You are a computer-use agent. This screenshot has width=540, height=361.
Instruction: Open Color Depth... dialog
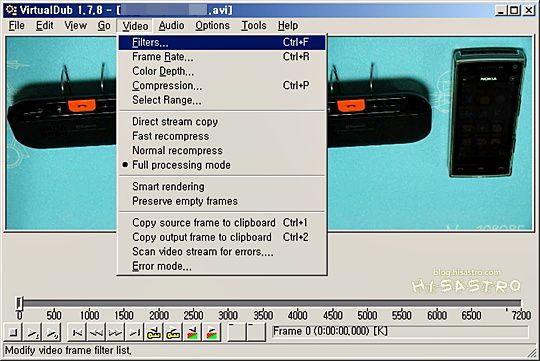tap(222, 71)
